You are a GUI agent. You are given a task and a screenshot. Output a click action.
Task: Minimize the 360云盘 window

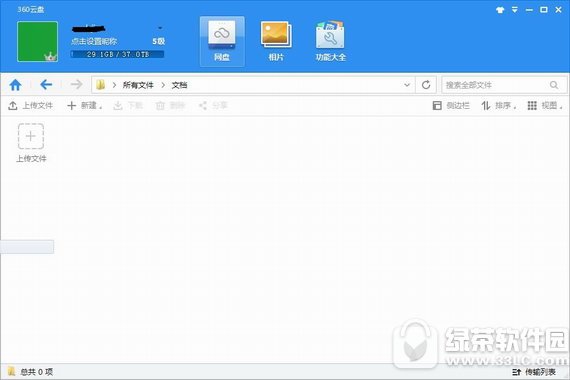529,10
